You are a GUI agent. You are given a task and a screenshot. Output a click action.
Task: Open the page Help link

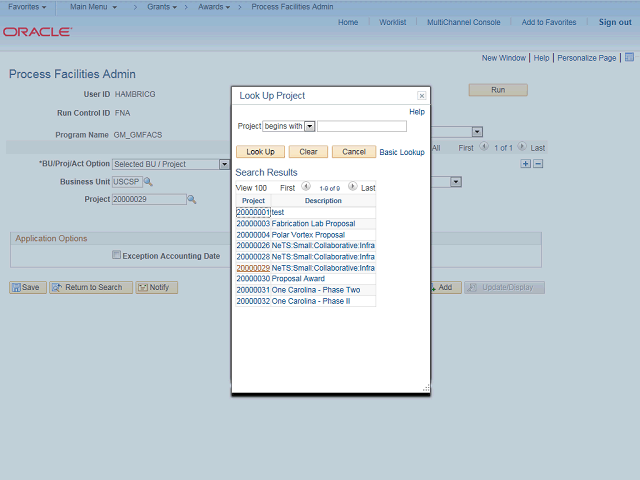541,58
